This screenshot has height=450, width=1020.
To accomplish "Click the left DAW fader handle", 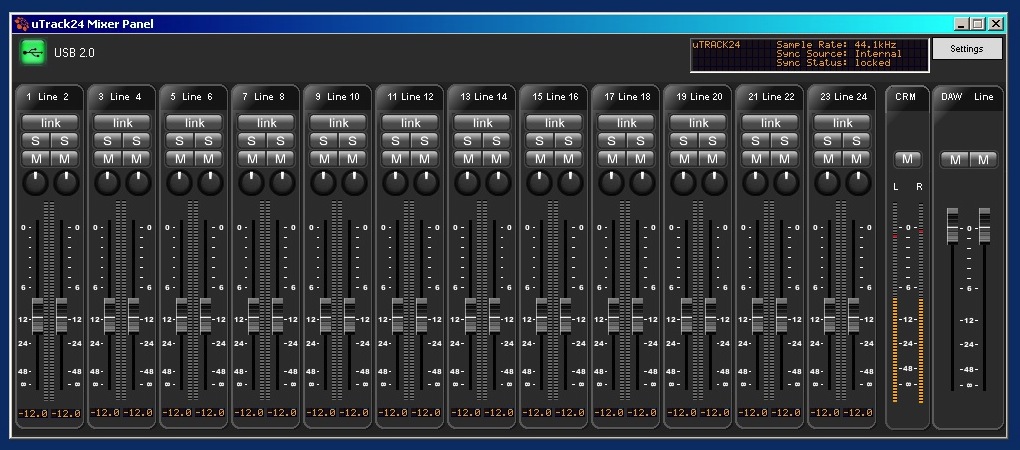I will click(953, 226).
